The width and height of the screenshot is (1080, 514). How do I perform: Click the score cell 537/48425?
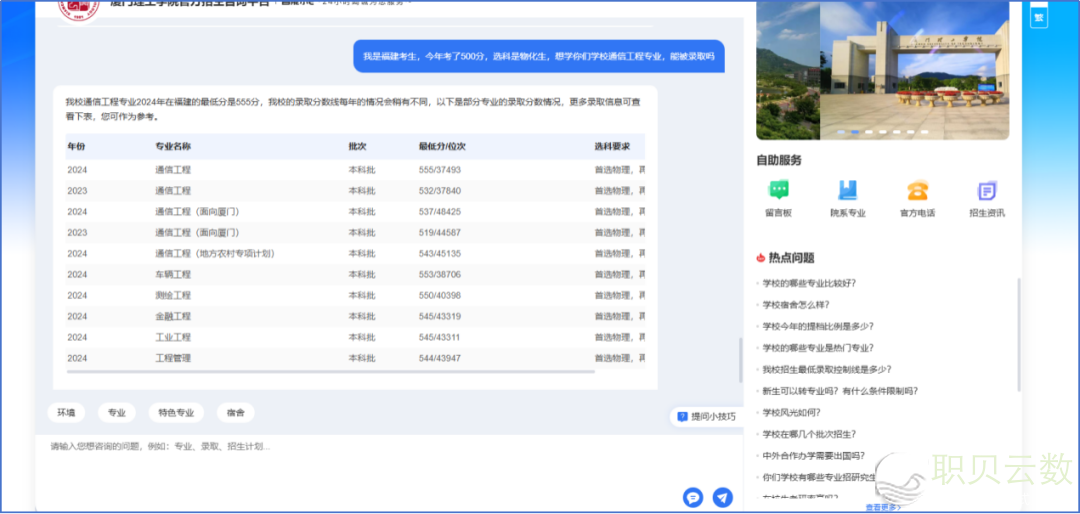pos(439,212)
